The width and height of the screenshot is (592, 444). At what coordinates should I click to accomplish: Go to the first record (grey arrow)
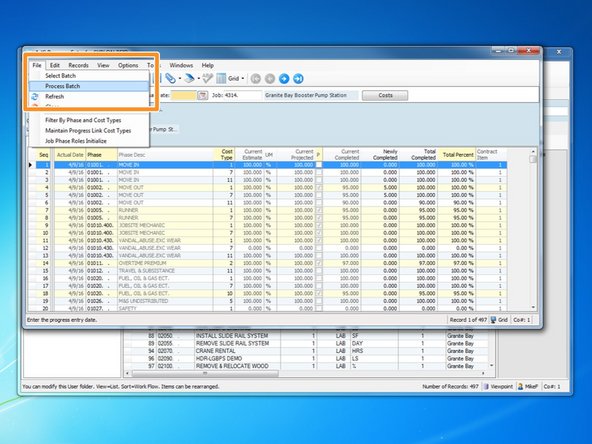pos(256,79)
